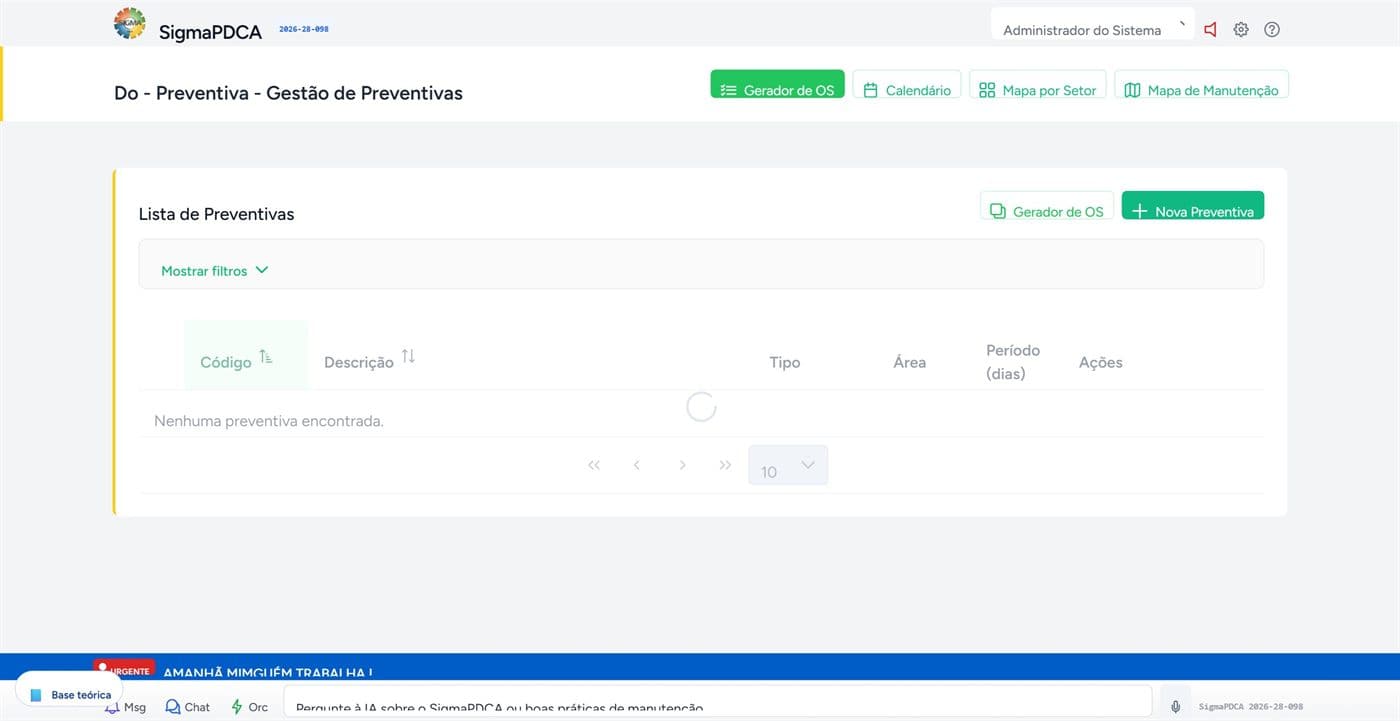
Task: Go to the last page with double arrow
Action: click(x=726, y=465)
